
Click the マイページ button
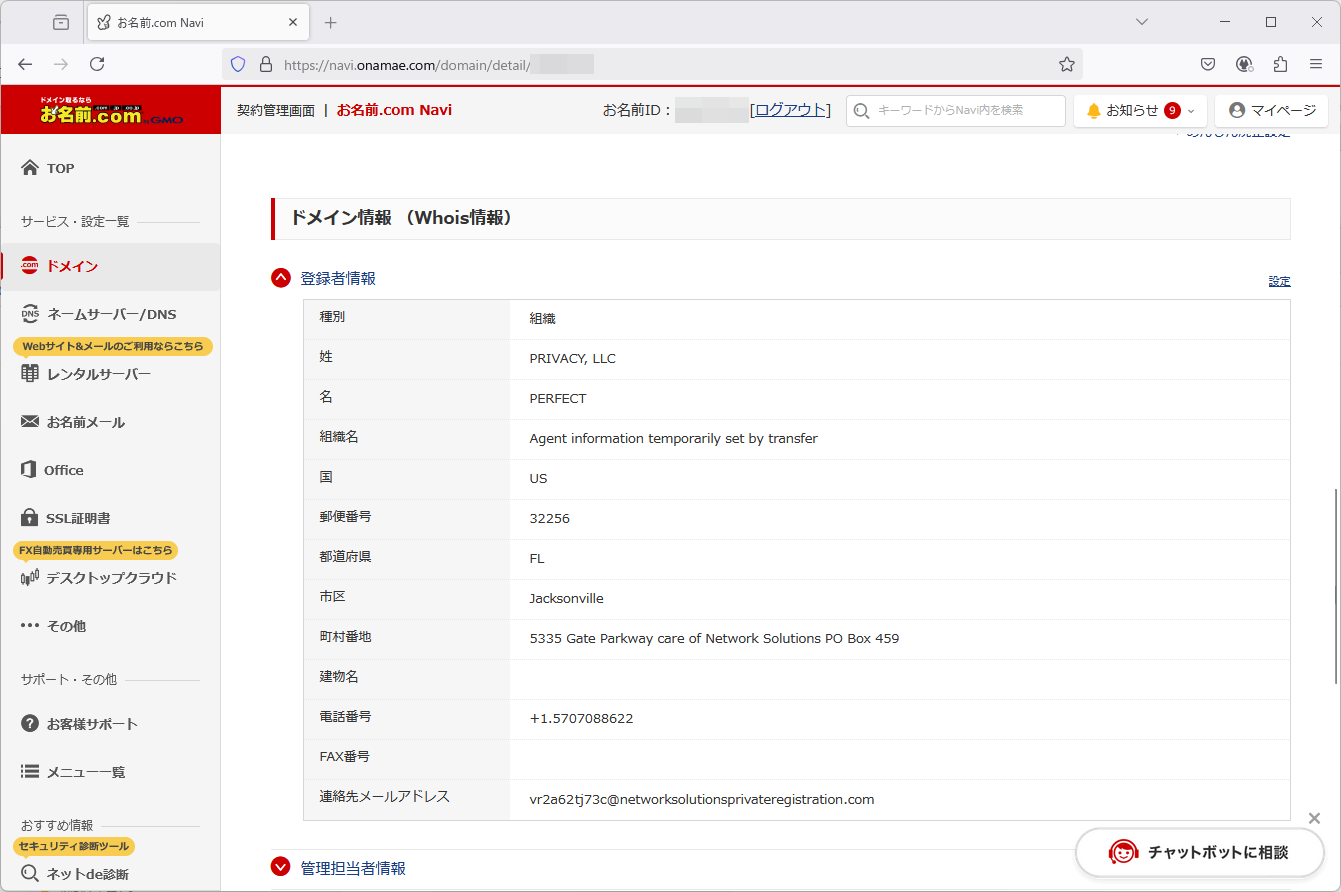point(1272,110)
